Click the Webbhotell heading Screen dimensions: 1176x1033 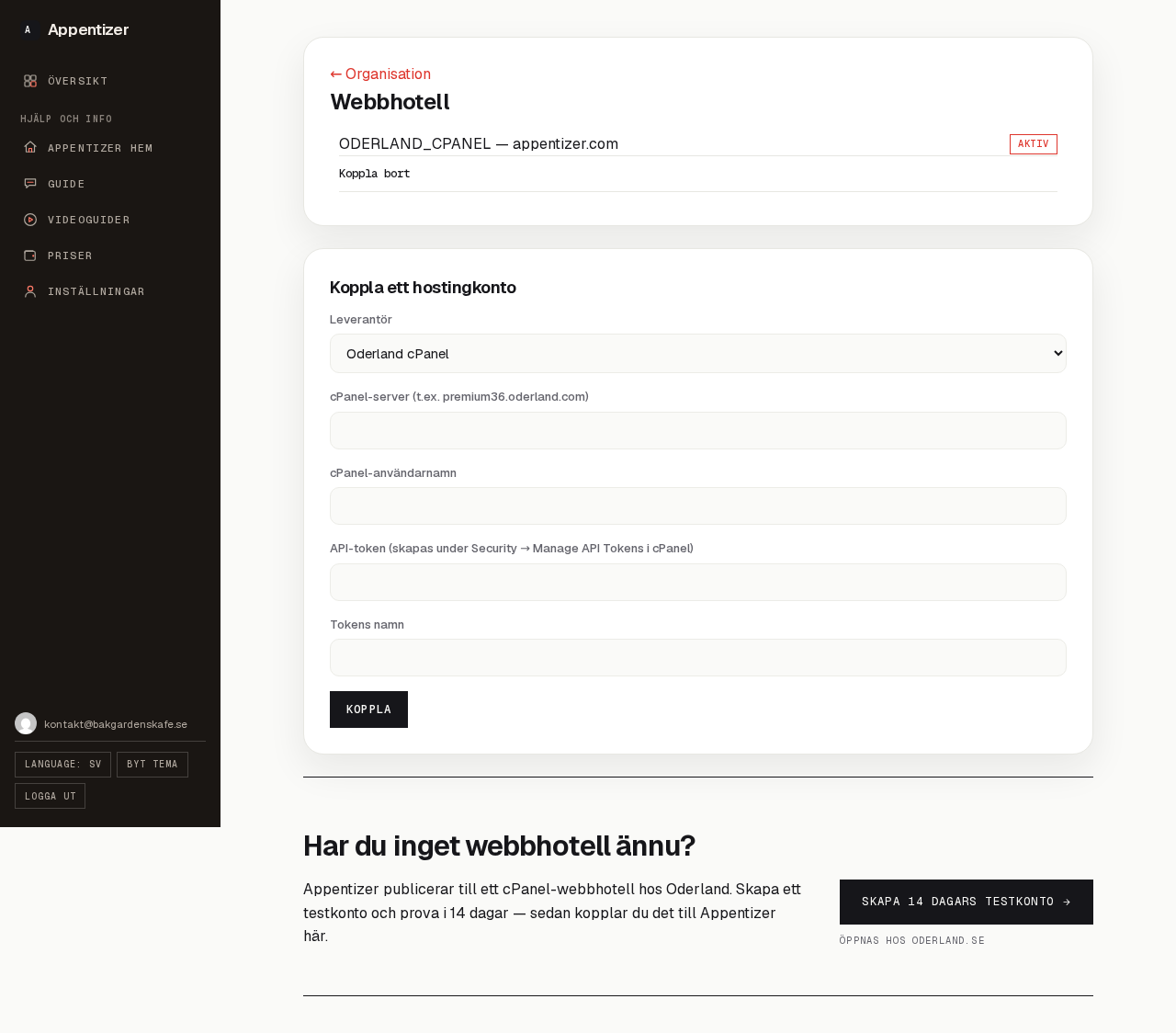390,102
